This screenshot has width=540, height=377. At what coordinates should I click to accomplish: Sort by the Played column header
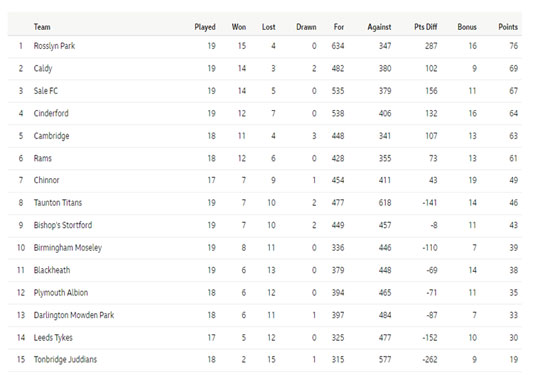[x=205, y=27]
